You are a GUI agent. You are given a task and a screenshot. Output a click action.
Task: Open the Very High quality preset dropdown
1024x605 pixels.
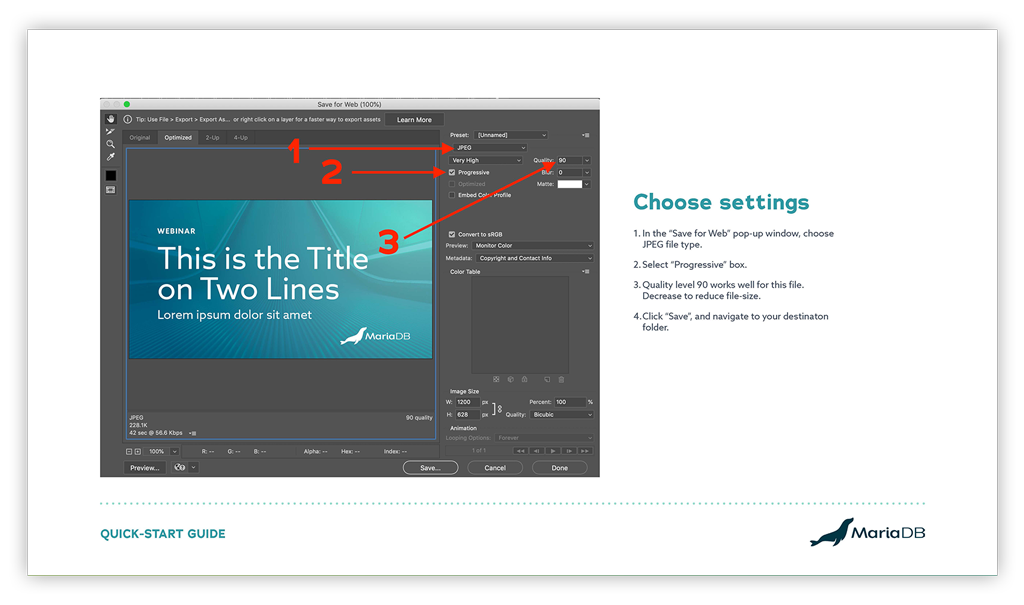[486, 160]
